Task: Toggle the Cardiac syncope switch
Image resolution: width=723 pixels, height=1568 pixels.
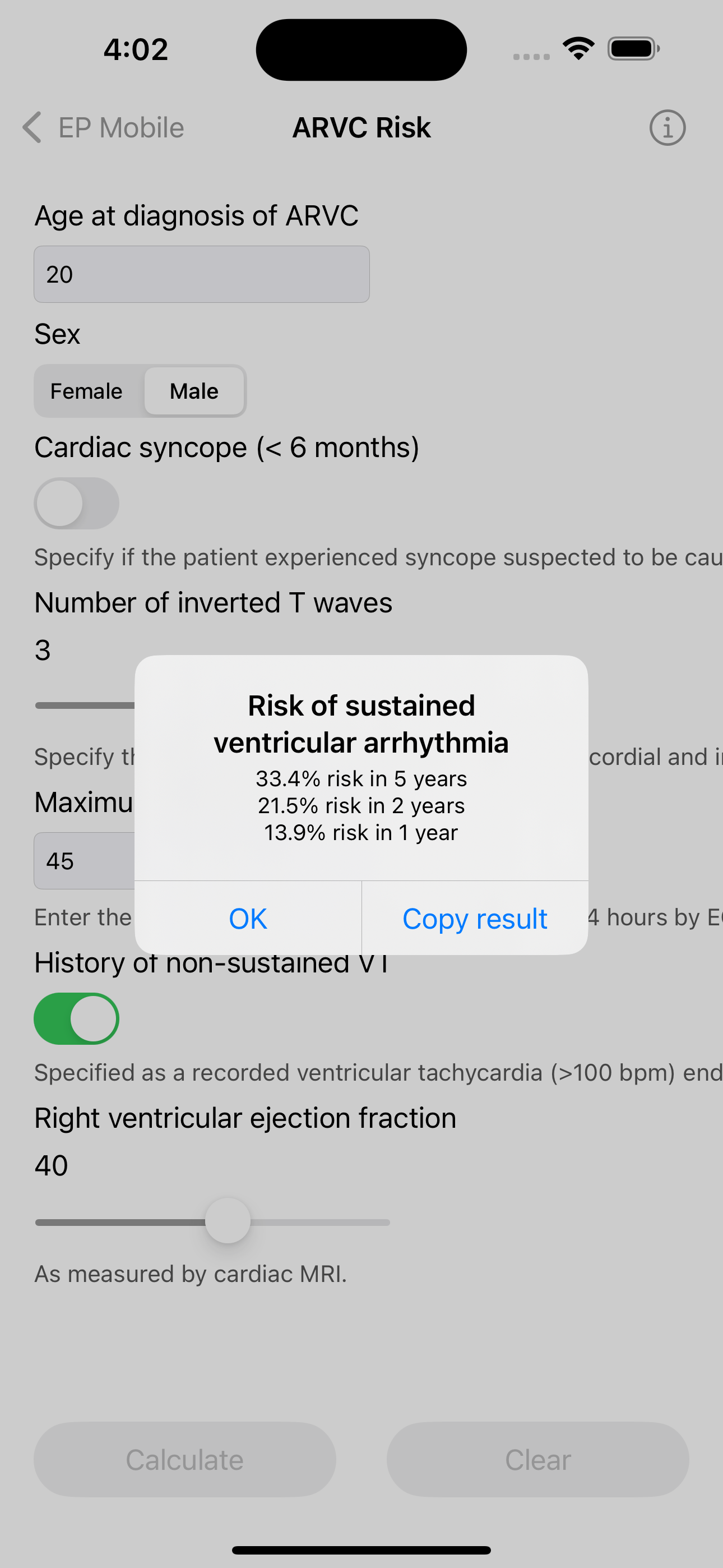Action: [77, 504]
